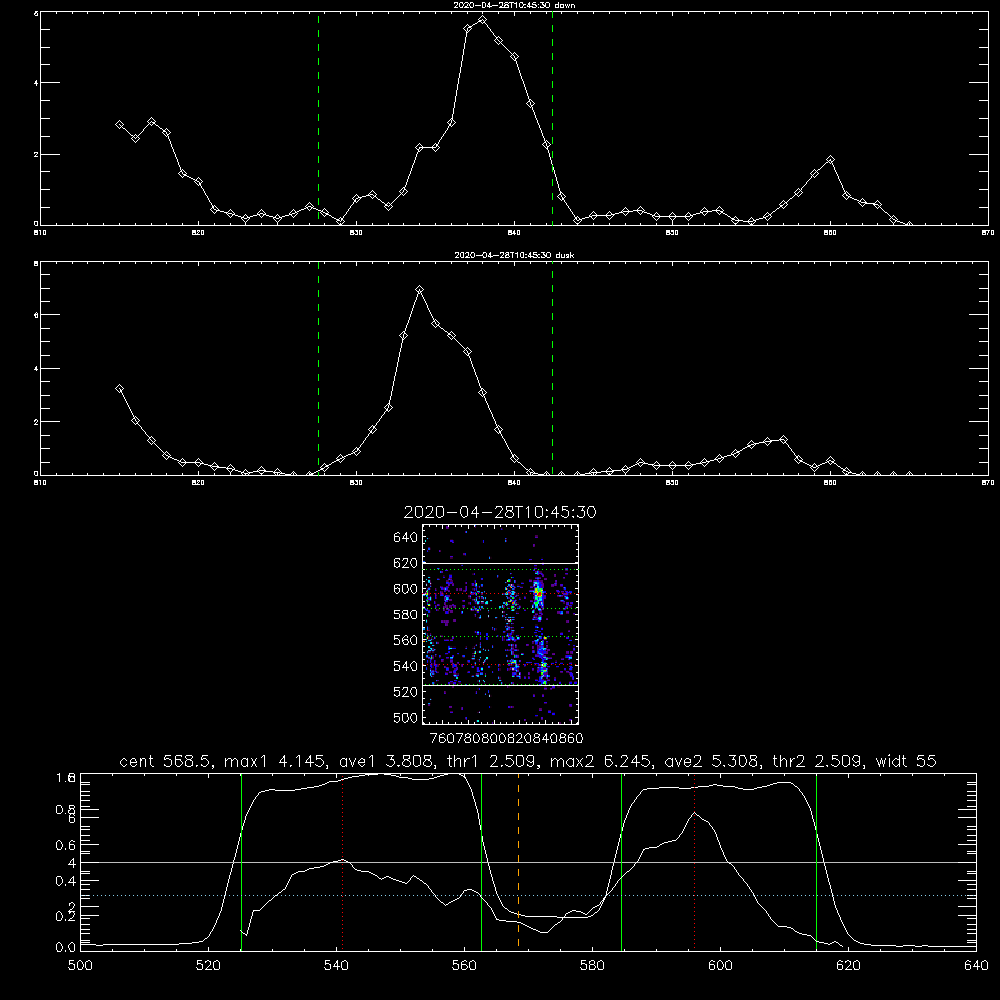
Task: Click the "540" label on the heatmap y-axis
Action: pyautogui.click(x=406, y=666)
